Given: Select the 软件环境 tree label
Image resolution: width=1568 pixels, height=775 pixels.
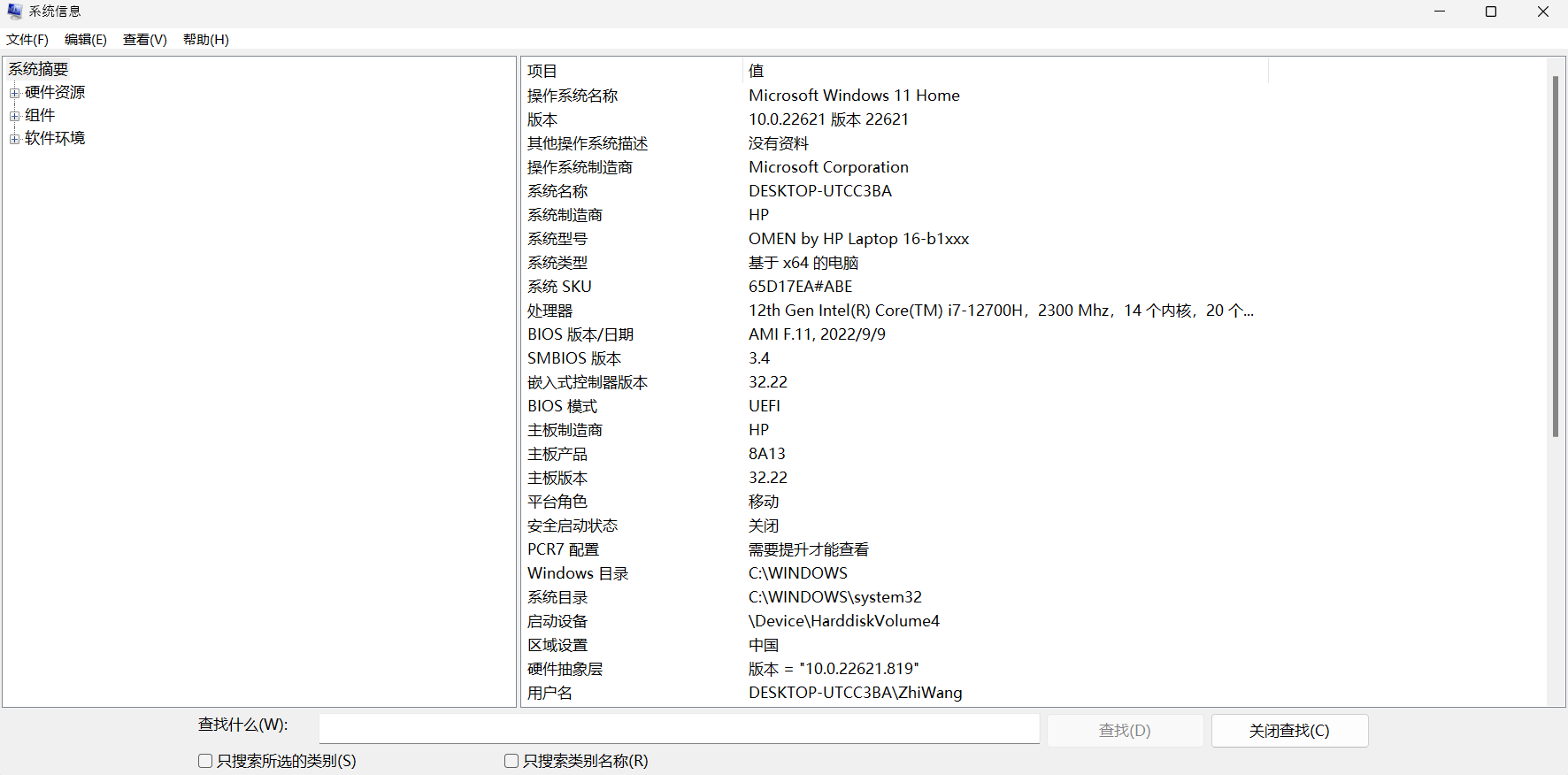Looking at the screenshot, I should pos(55,138).
